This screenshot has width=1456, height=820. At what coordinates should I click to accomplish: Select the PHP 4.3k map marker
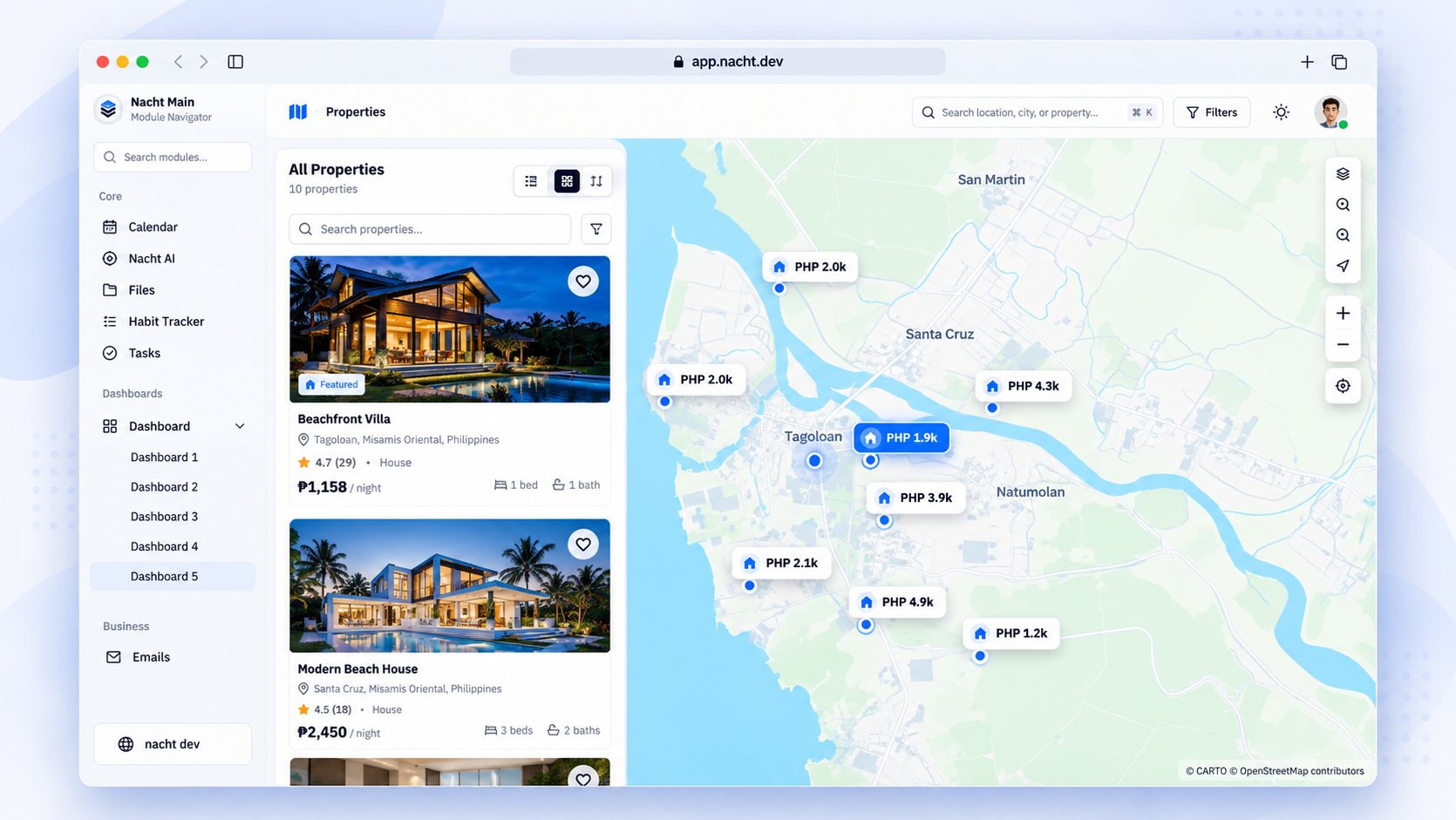[1024, 386]
